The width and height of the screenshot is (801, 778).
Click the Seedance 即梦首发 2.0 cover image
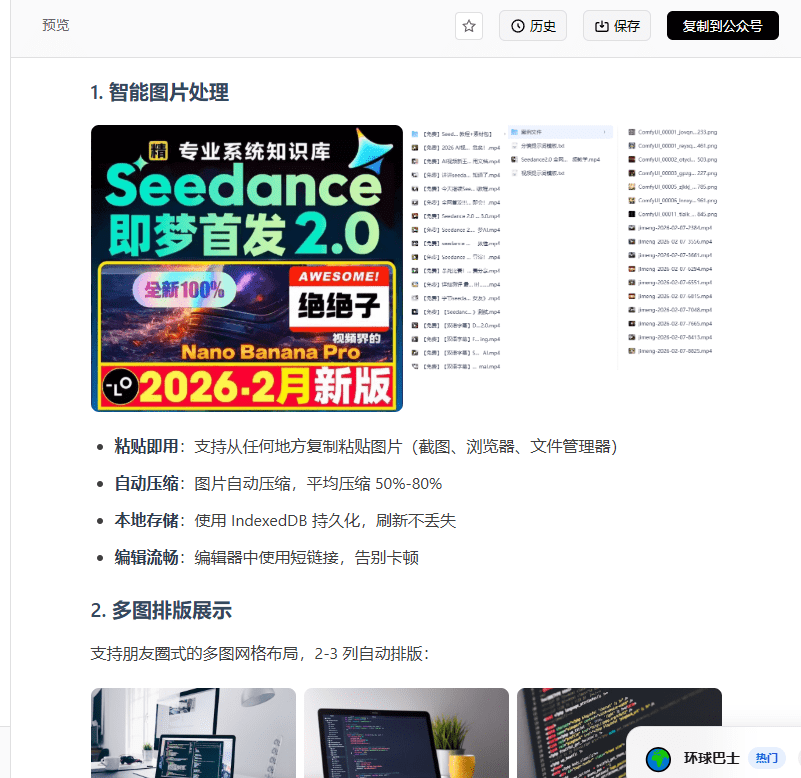[x=246, y=268]
